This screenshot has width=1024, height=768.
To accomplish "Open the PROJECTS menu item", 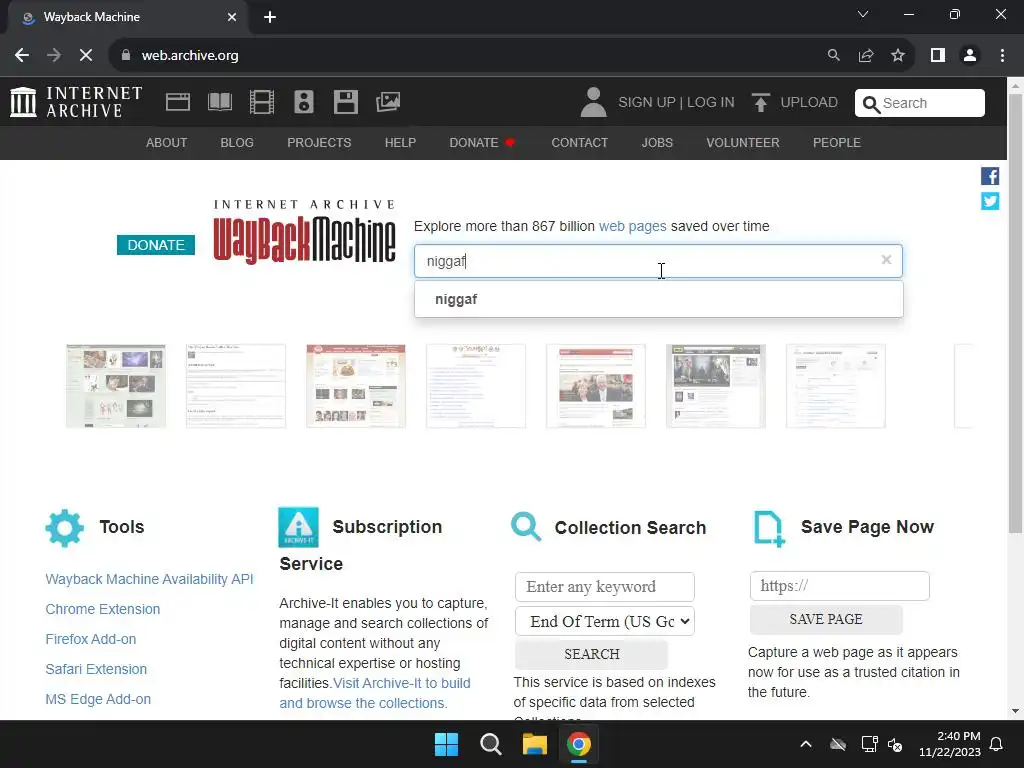I will pyautogui.click(x=319, y=142).
